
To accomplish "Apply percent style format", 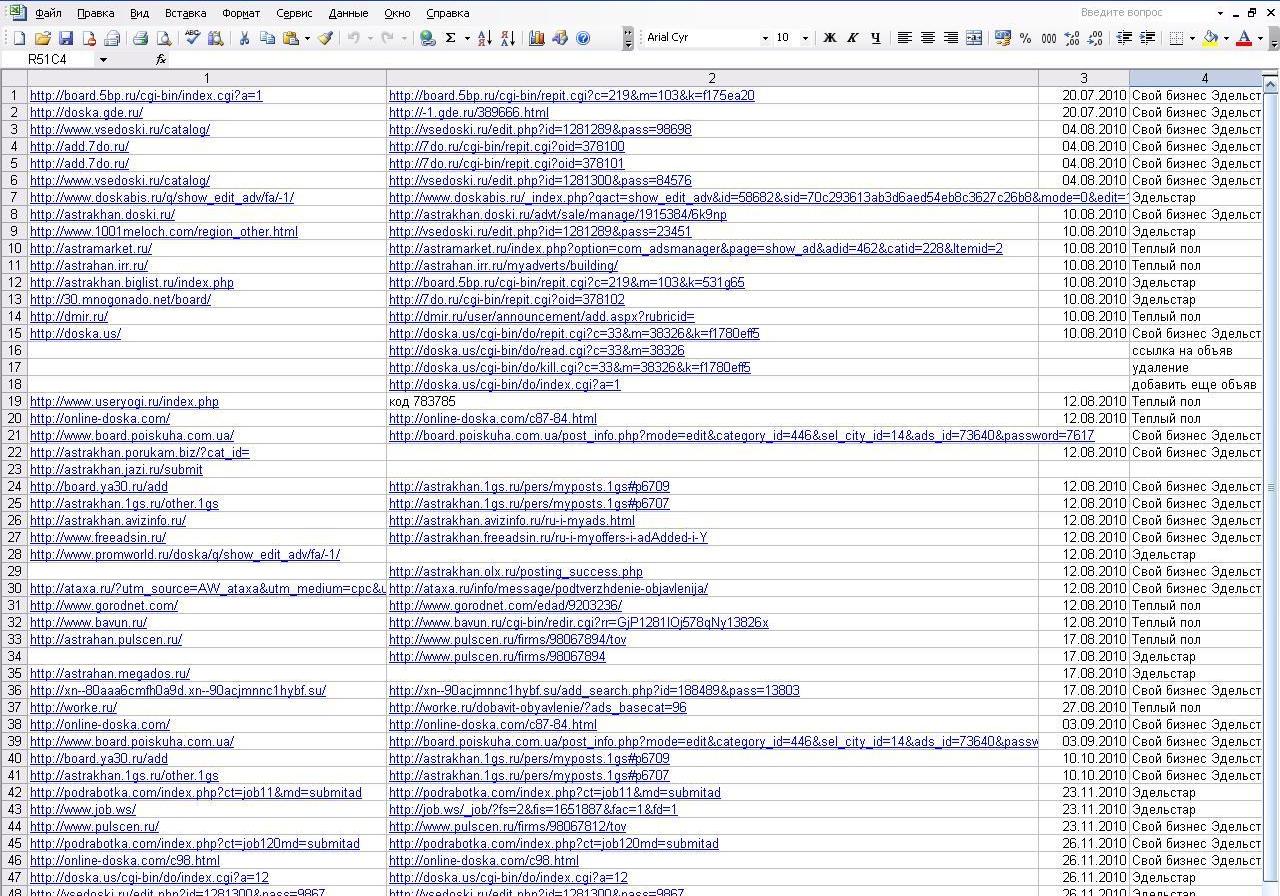I will (1025, 38).
